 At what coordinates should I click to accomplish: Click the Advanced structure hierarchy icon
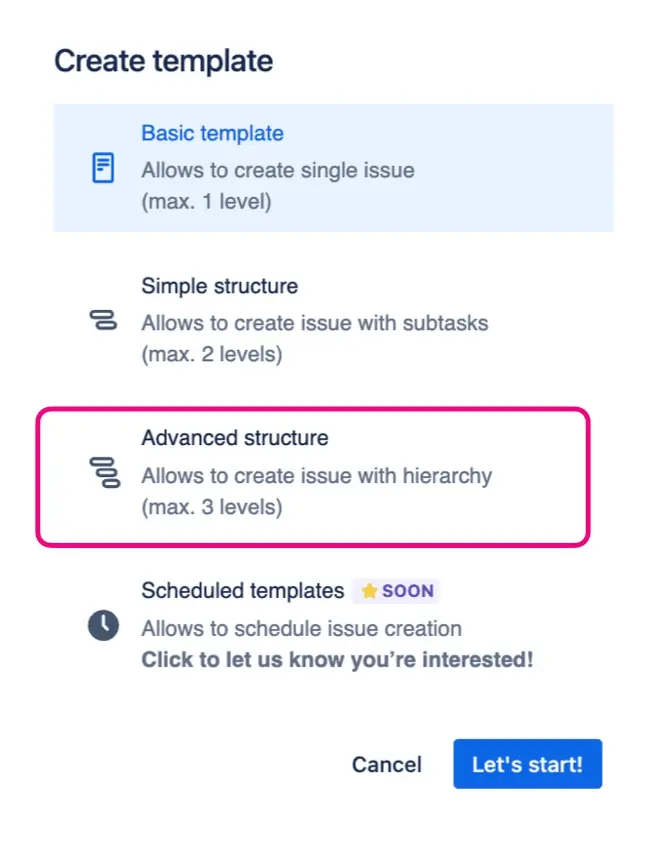(x=103, y=472)
